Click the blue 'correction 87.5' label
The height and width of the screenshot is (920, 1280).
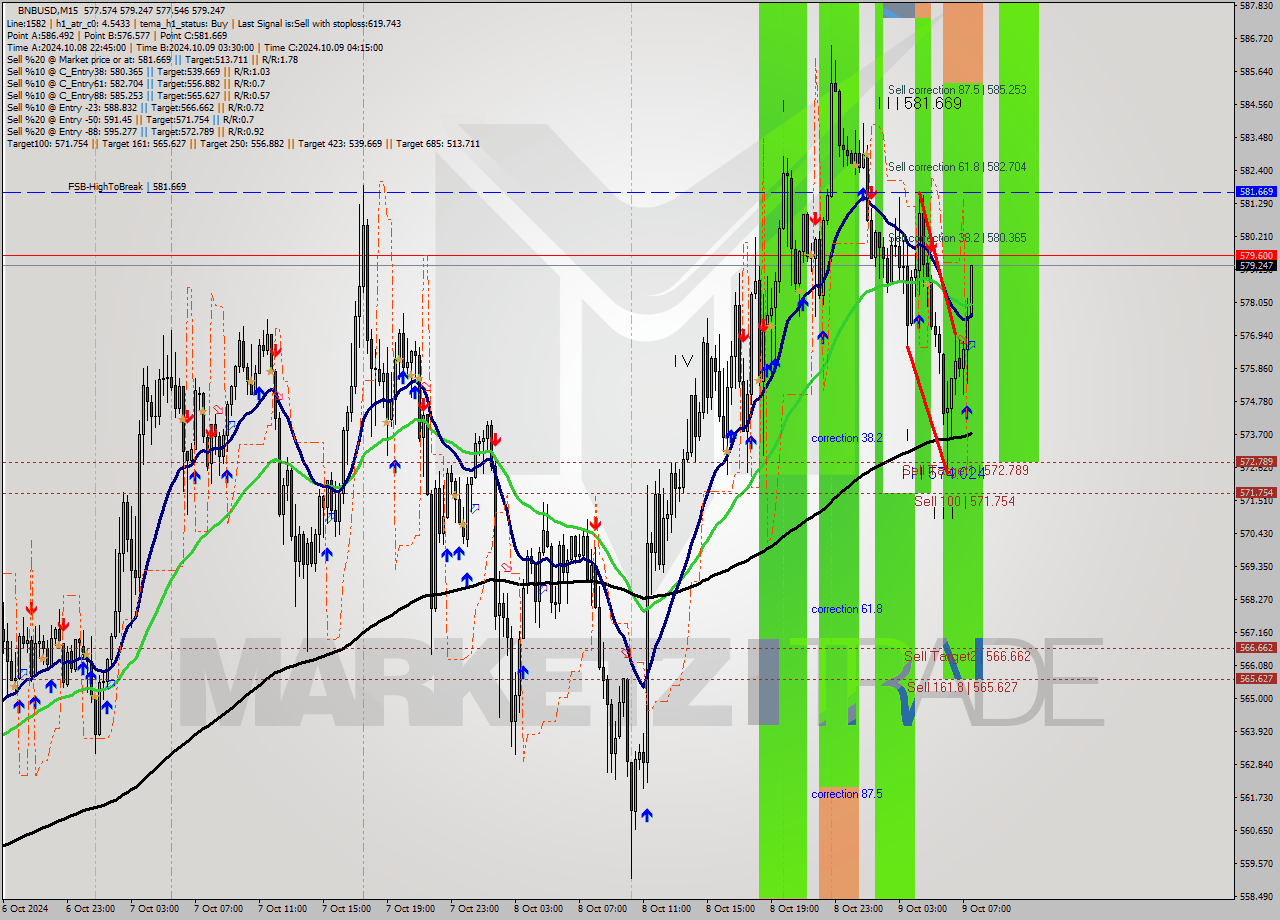tap(847, 794)
